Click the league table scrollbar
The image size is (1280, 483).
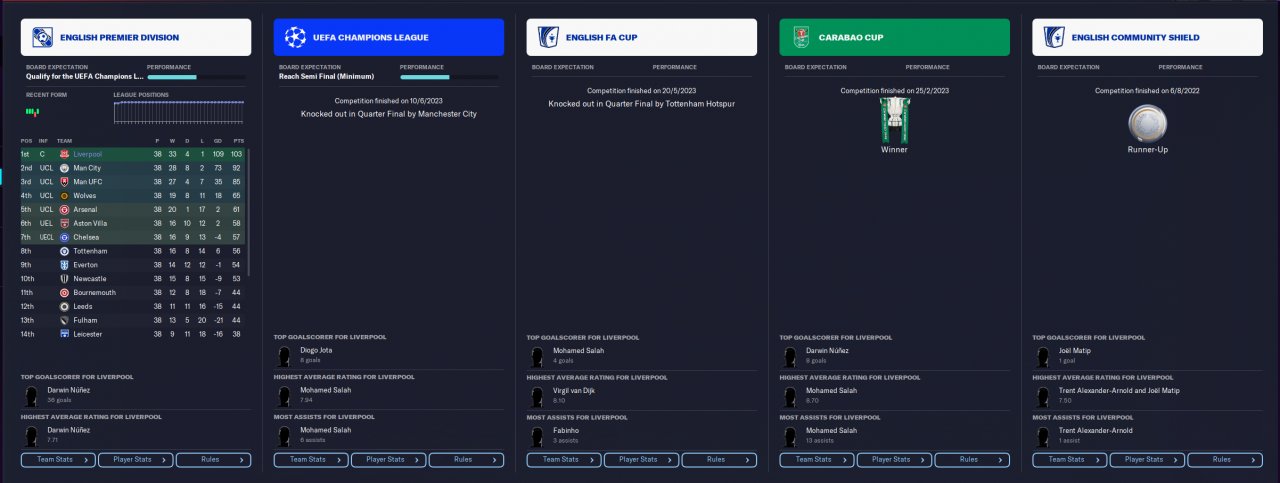250,213
